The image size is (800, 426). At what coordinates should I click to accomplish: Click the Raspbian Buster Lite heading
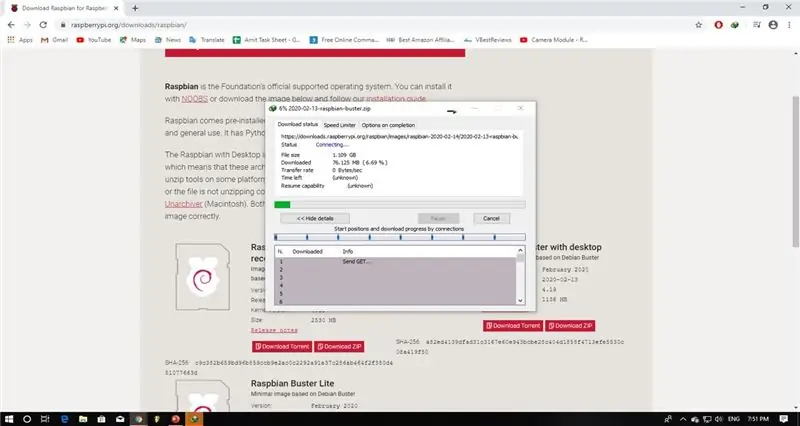click(x=292, y=383)
